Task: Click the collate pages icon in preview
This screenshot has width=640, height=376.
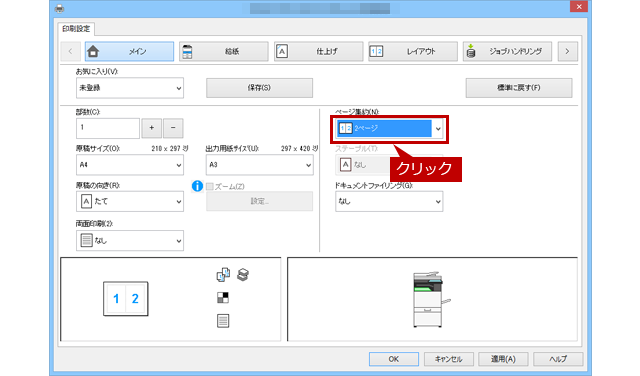Action: click(223, 275)
